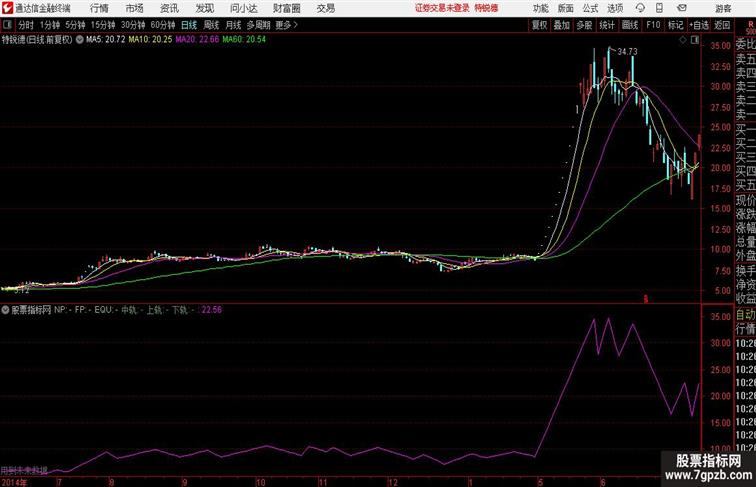Open the 行情 menu
This screenshot has width=756, height=487.
[99, 8]
